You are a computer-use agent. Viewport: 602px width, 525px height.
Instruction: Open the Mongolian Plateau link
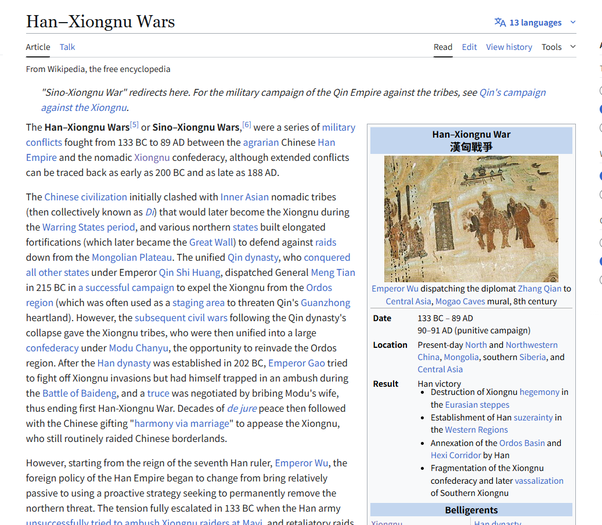point(132,257)
